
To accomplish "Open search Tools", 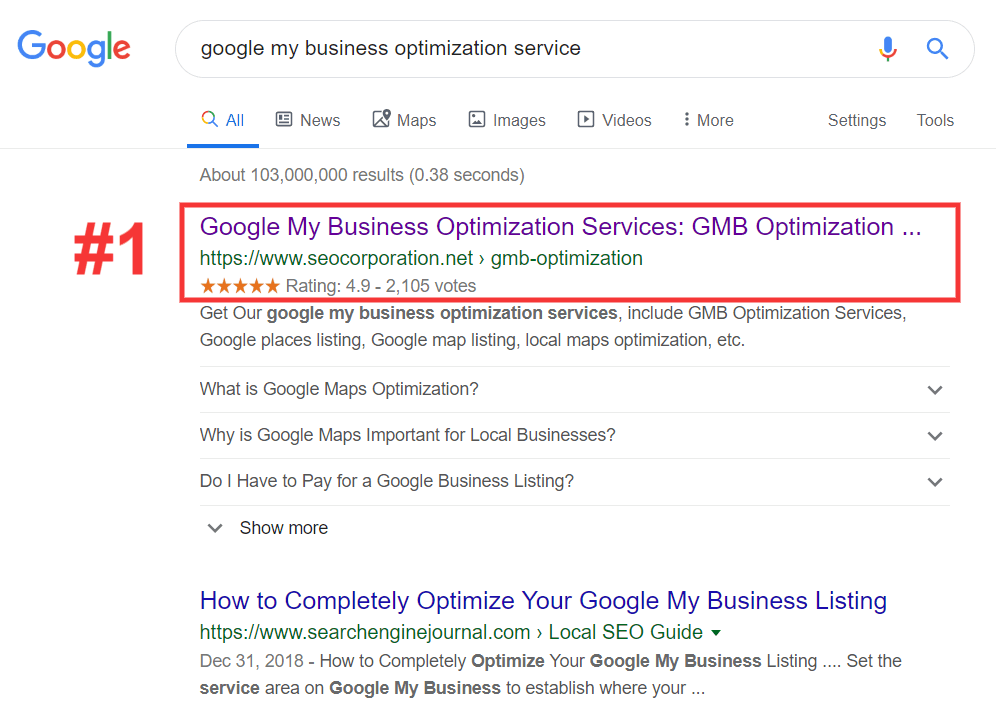I will (x=935, y=120).
